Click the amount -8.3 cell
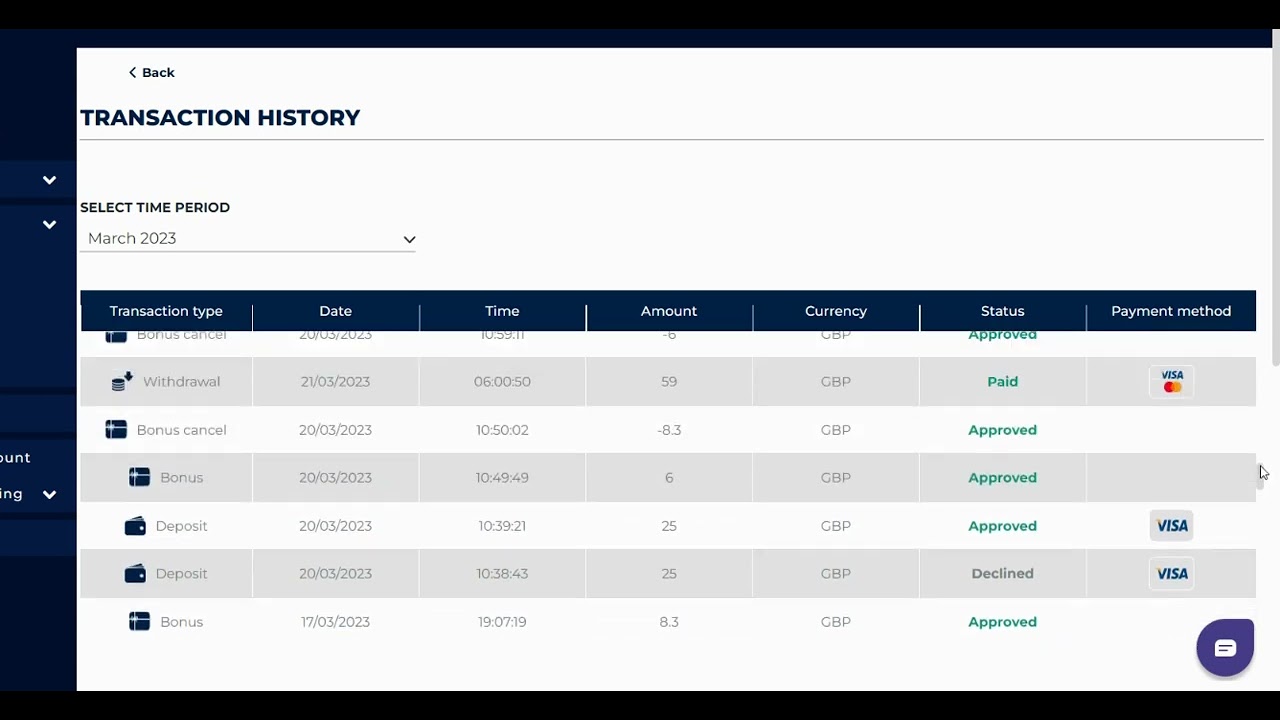The height and width of the screenshot is (720, 1280). coord(669,430)
